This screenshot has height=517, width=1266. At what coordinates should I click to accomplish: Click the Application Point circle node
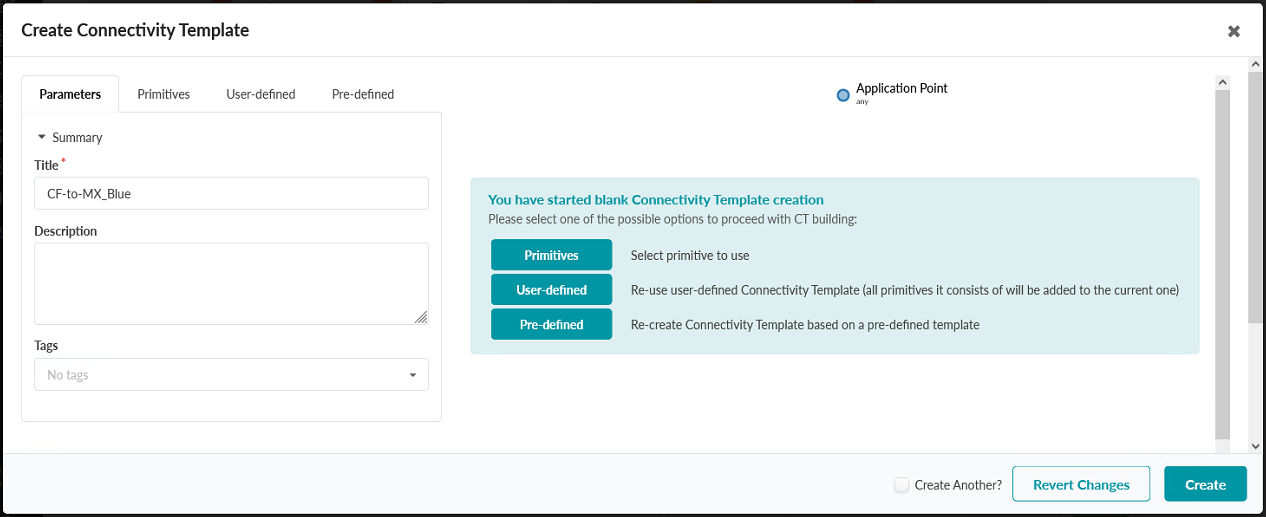coord(843,95)
